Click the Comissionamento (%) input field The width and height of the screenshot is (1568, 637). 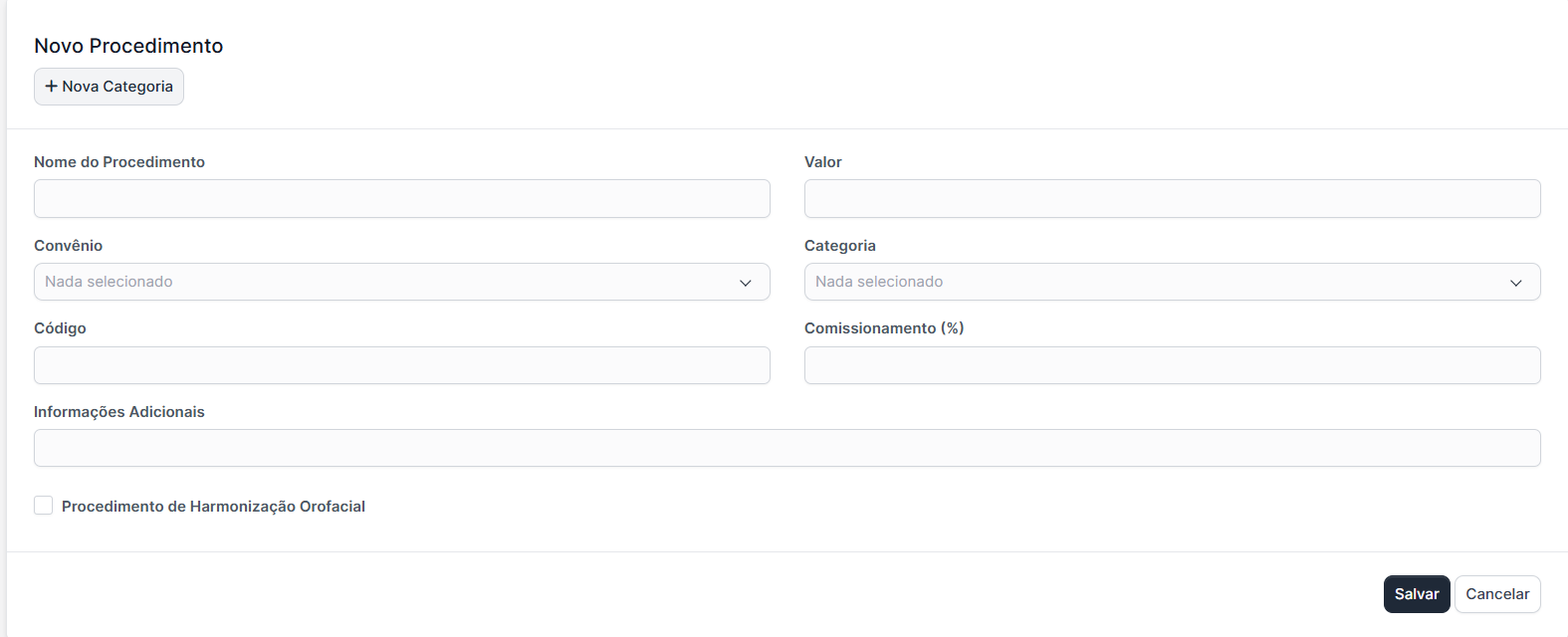1172,365
